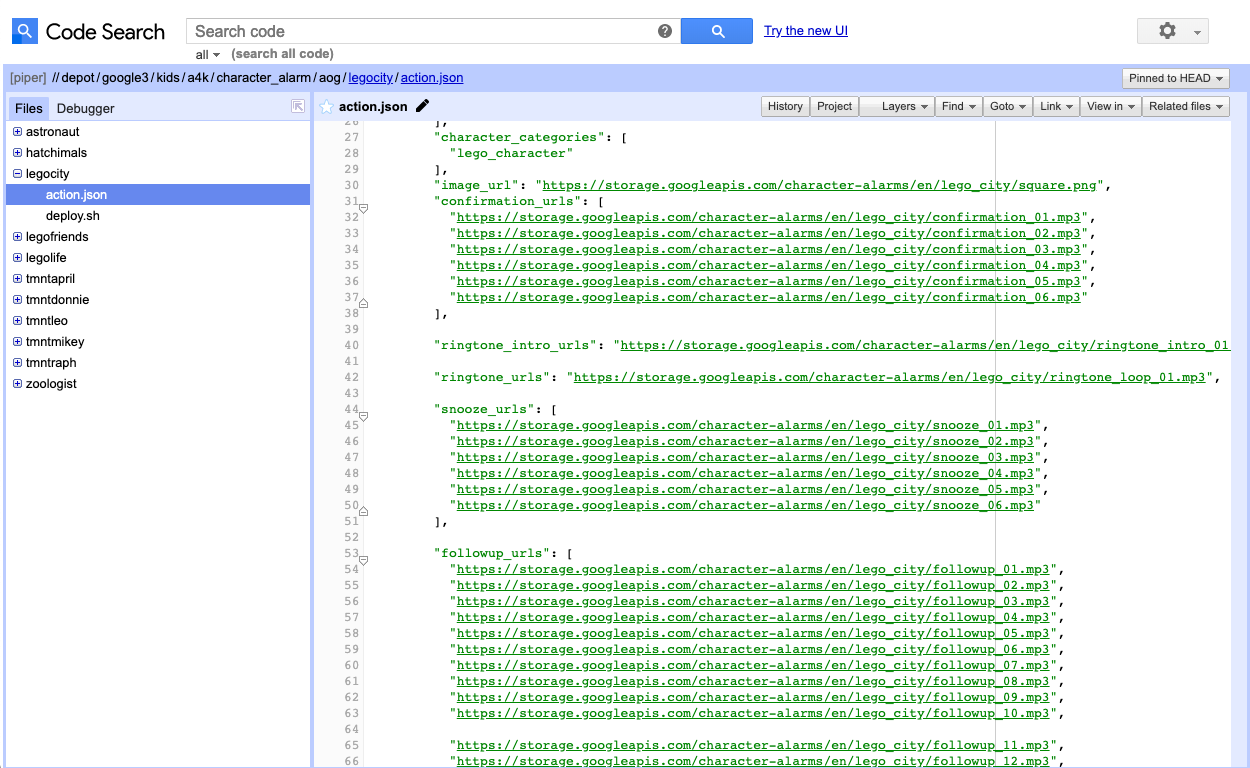
Task: Fold the snooze_urls block at line 44
Action: (x=364, y=416)
